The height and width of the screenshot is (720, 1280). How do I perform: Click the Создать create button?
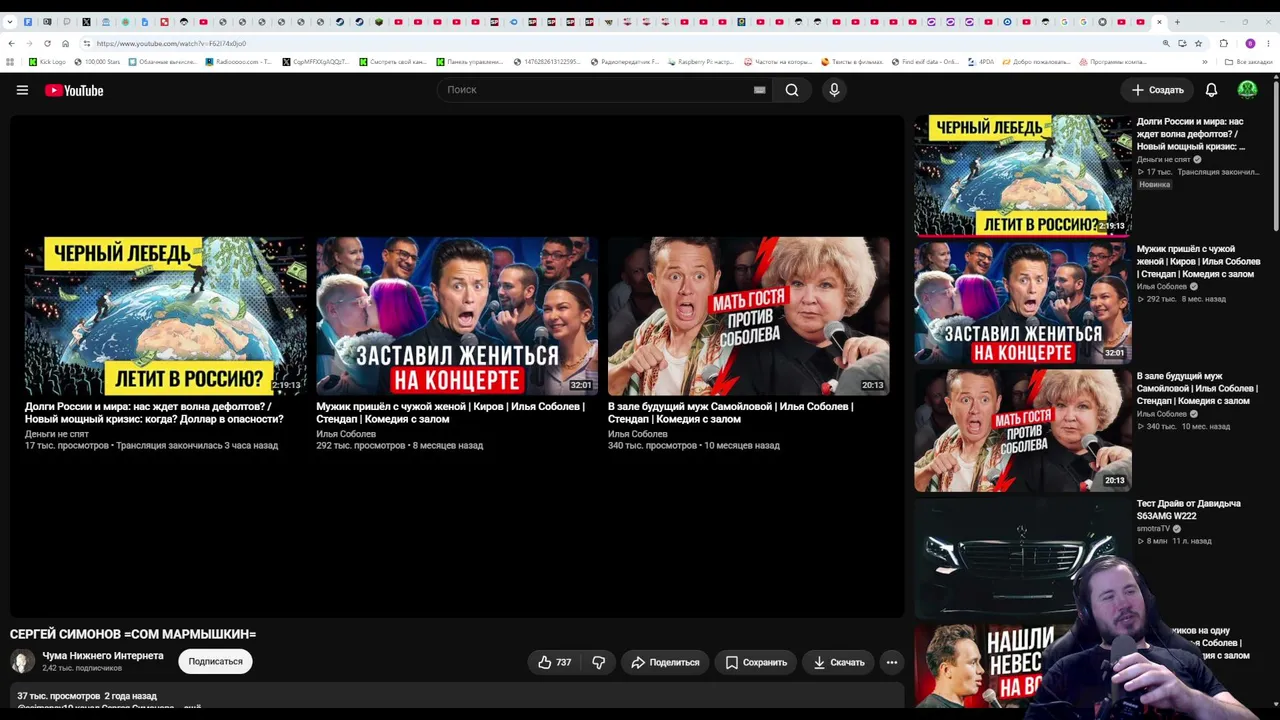pyautogui.click(x=1157, y=90)
